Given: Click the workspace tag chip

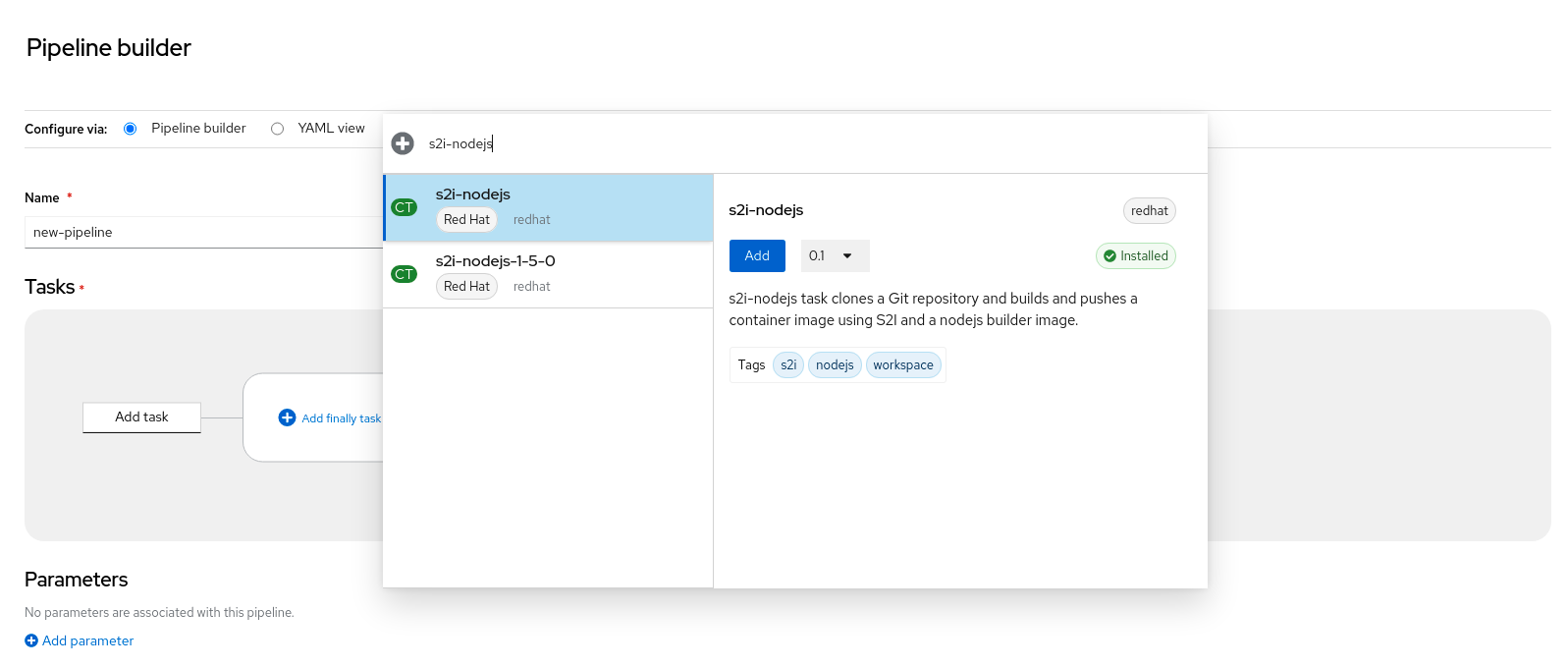Looking at the screenshot, I should [x=903, y=365].
